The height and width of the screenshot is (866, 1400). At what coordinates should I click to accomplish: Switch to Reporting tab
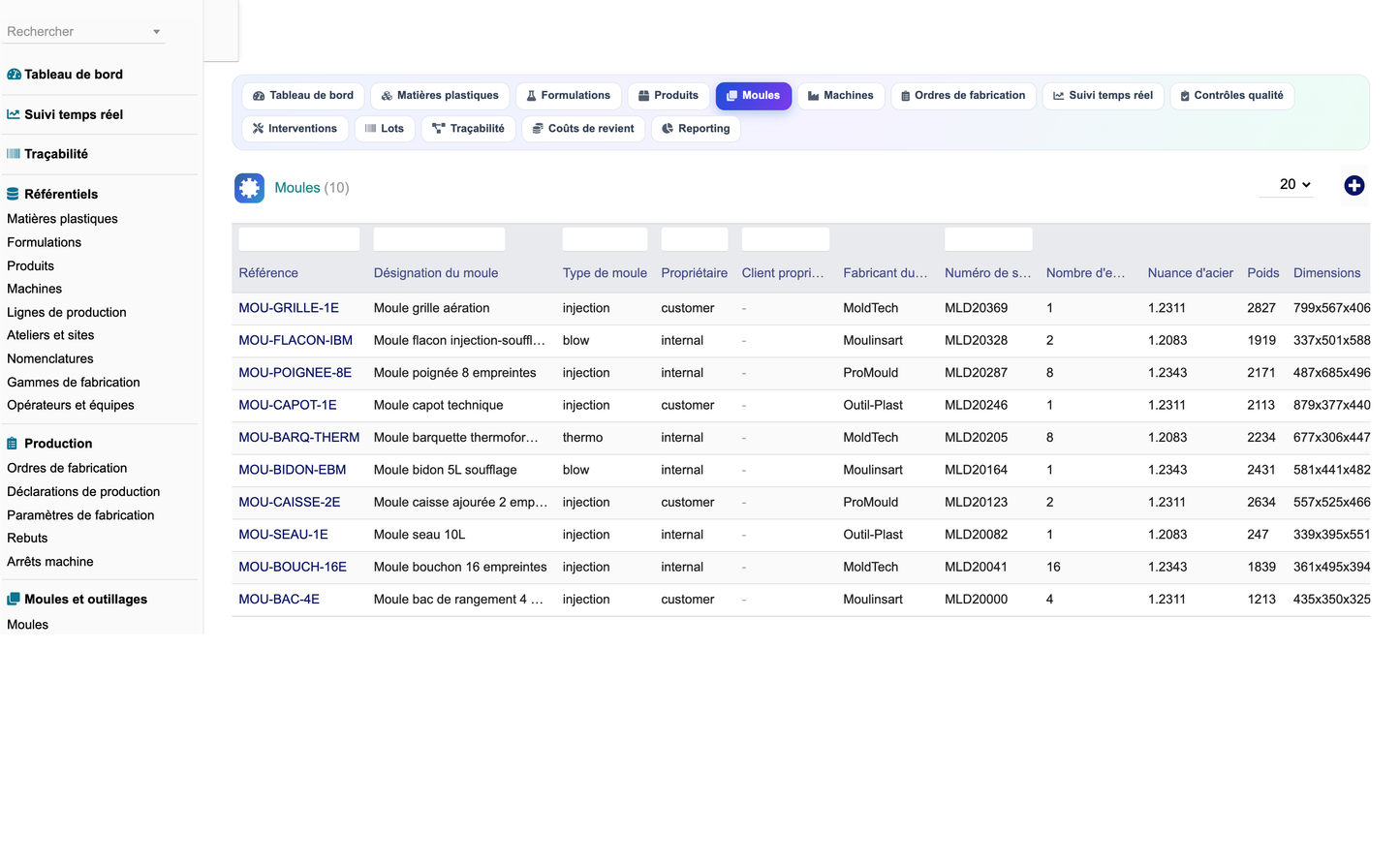(x=696, y=129)
